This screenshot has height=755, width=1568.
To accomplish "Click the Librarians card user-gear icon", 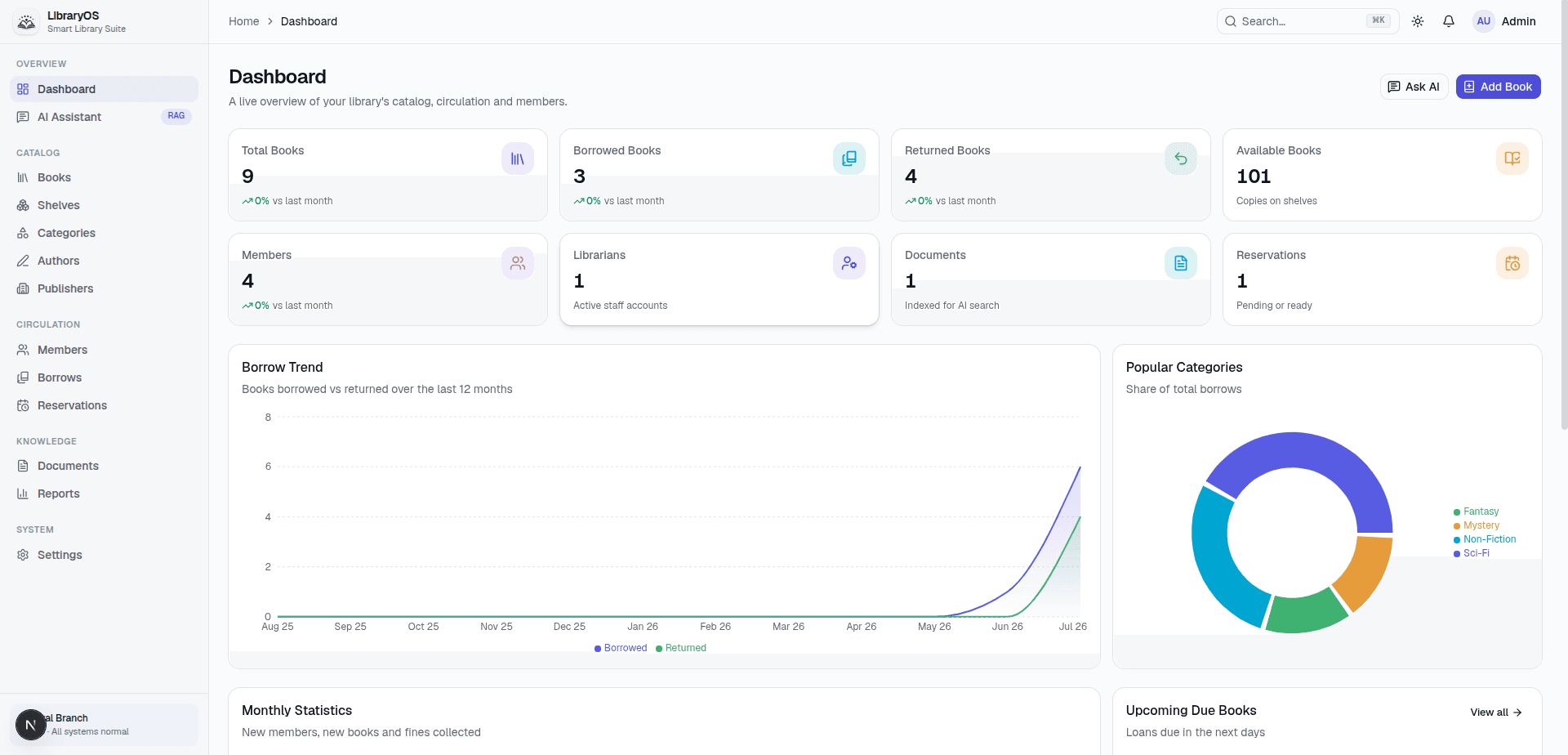I will click(x=849, y=263).
